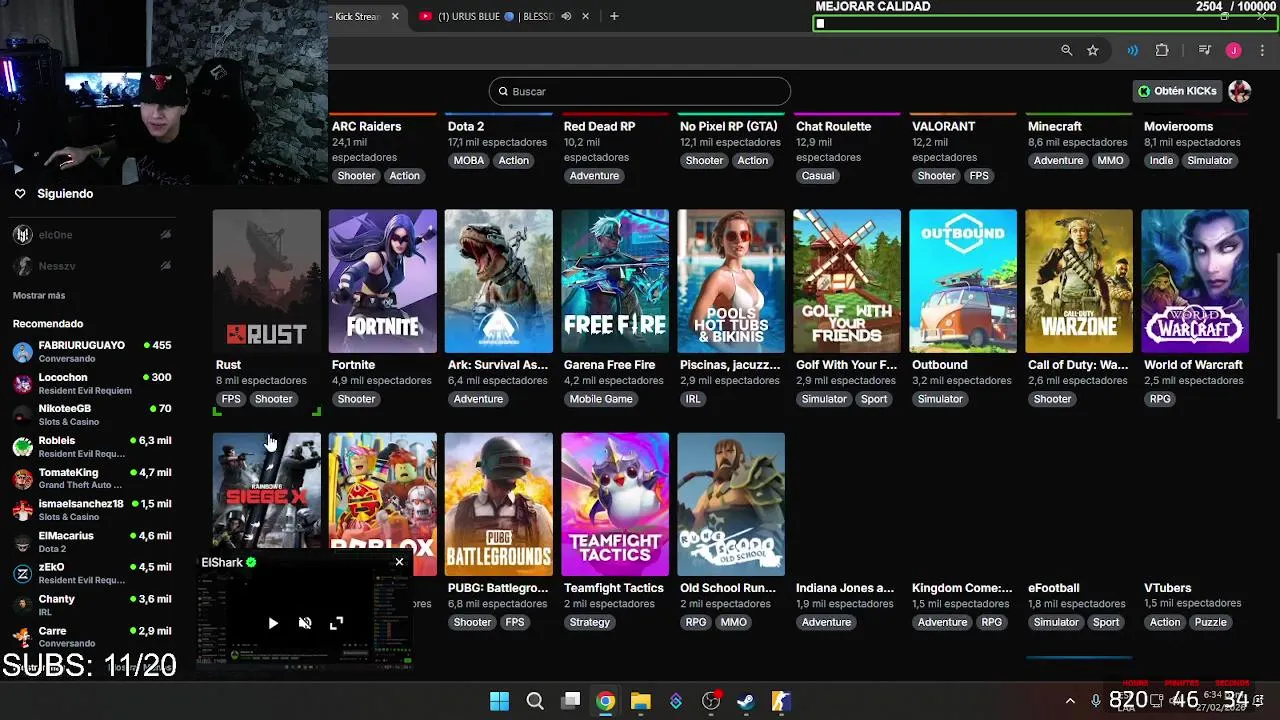Click the IRL tag under Piscinas
The height and width of the screenshot is (720, 1280).
693,399
